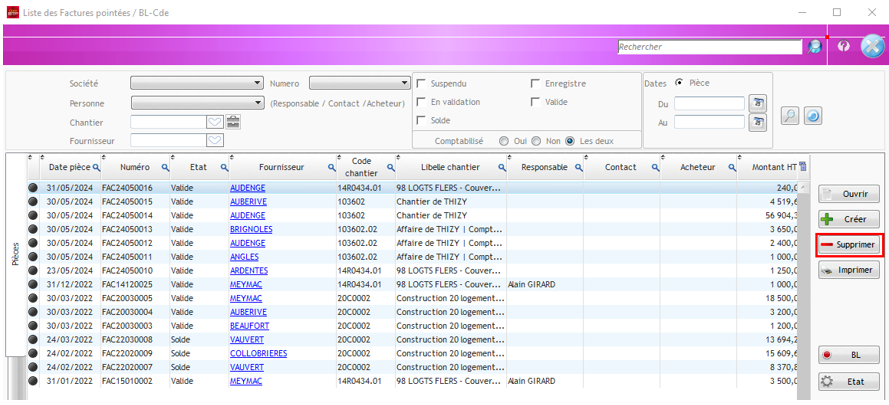Screen dimensions: 889x405
Task: Click the building icon next to Chantier
Action: (x=233, y=122)
